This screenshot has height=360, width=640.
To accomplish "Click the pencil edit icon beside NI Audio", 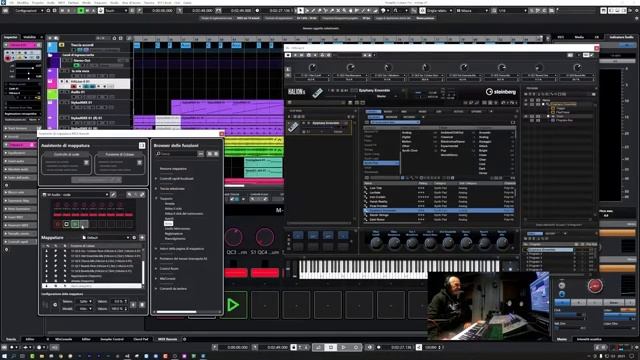I will pyautogui.click(x=113, y=195).
